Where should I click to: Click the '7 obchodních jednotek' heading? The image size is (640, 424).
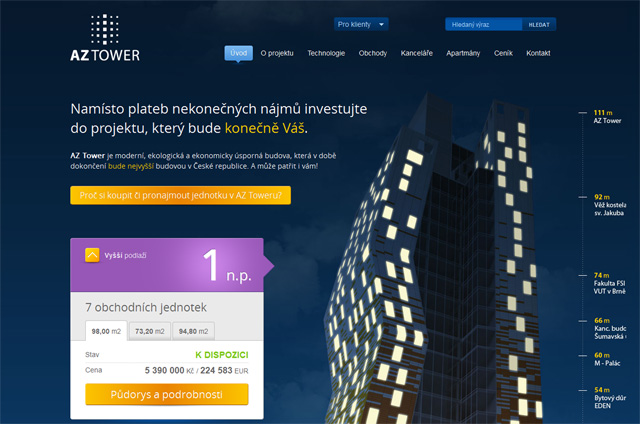[x=146, y=307]
